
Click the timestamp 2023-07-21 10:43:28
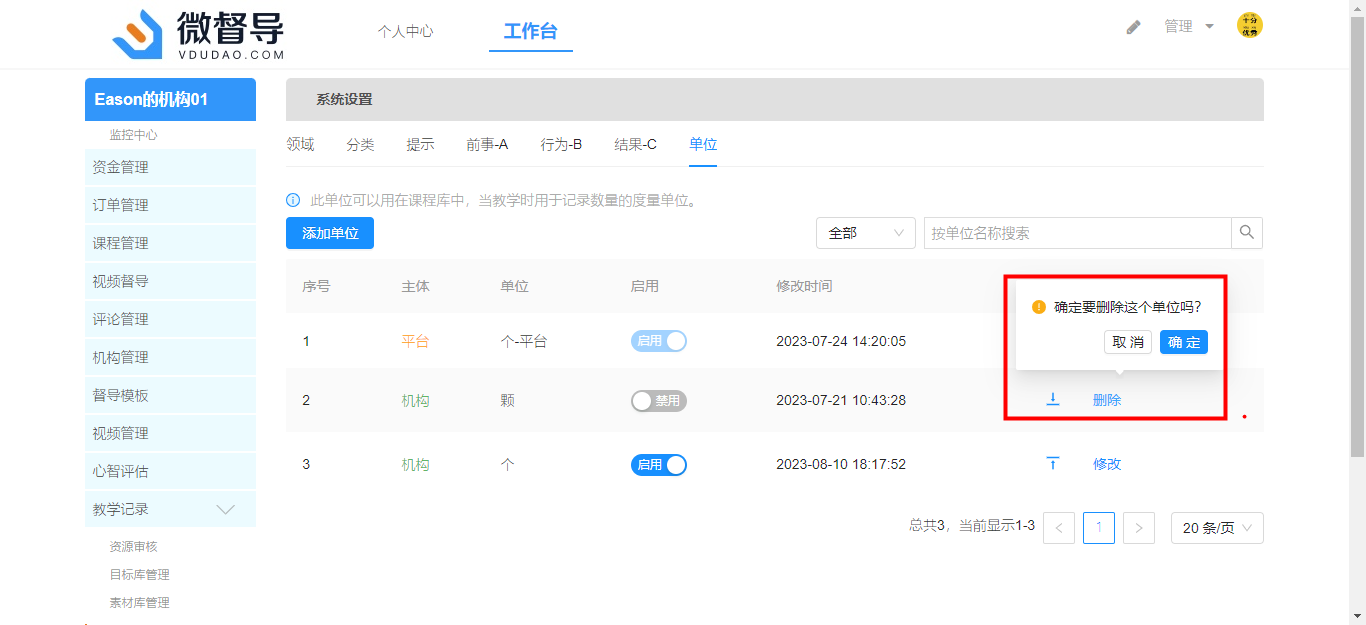pos(841,400)
